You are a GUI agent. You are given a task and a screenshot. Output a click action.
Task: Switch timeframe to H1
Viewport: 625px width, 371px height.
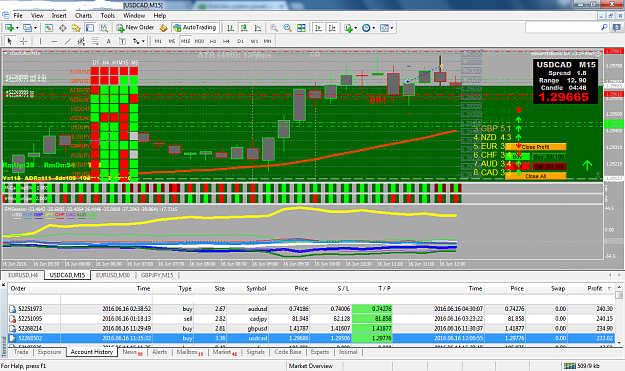coord(213,41)
